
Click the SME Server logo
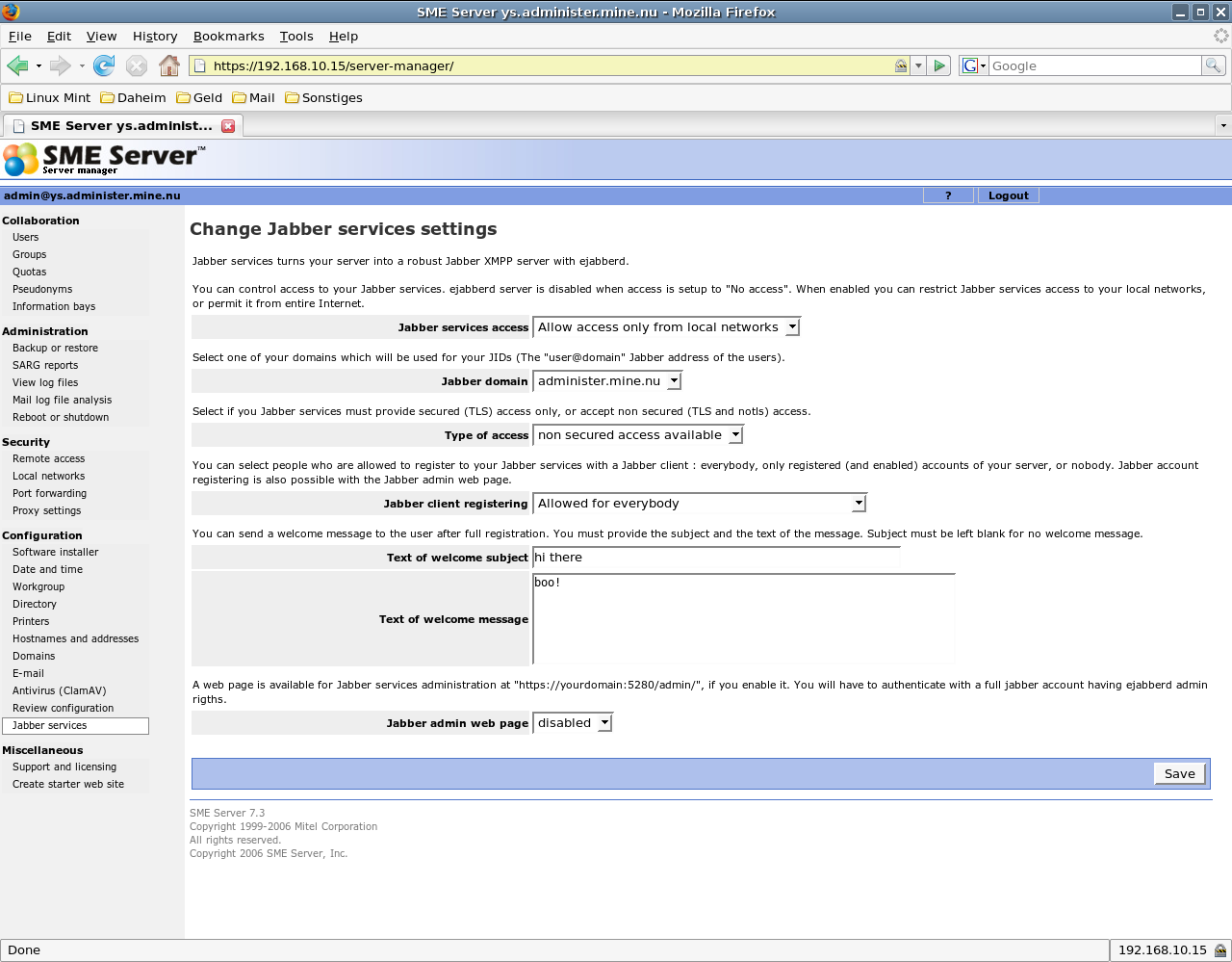pyautogui.click(x=106, y=159)
